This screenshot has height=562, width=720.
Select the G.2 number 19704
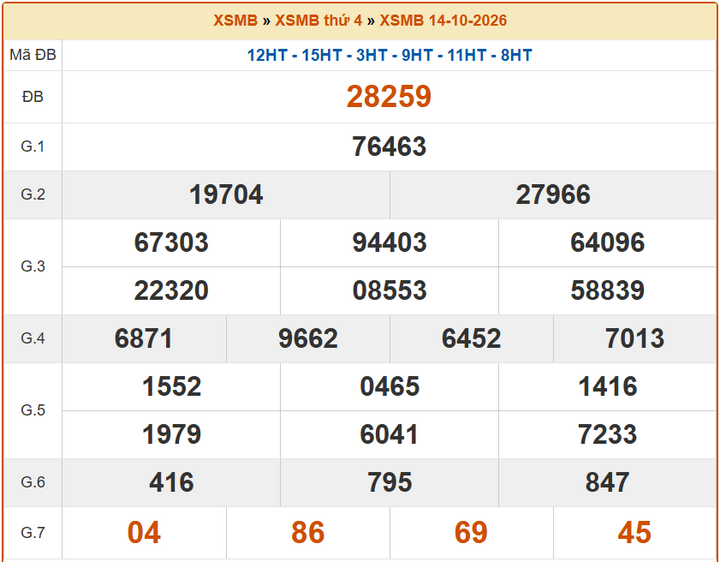226,194
